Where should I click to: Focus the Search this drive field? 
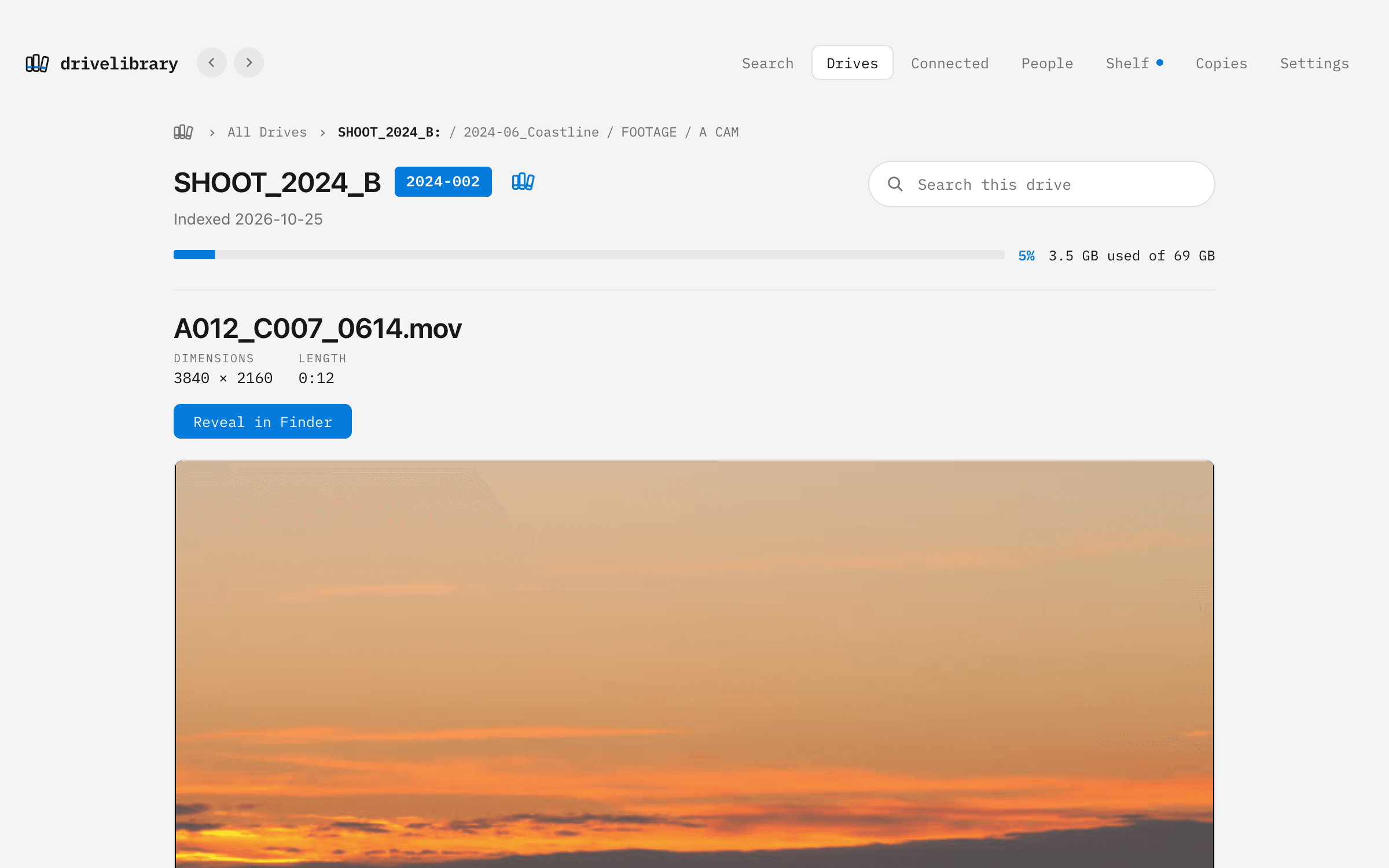pyautogui.click(x=1041, y=184)
